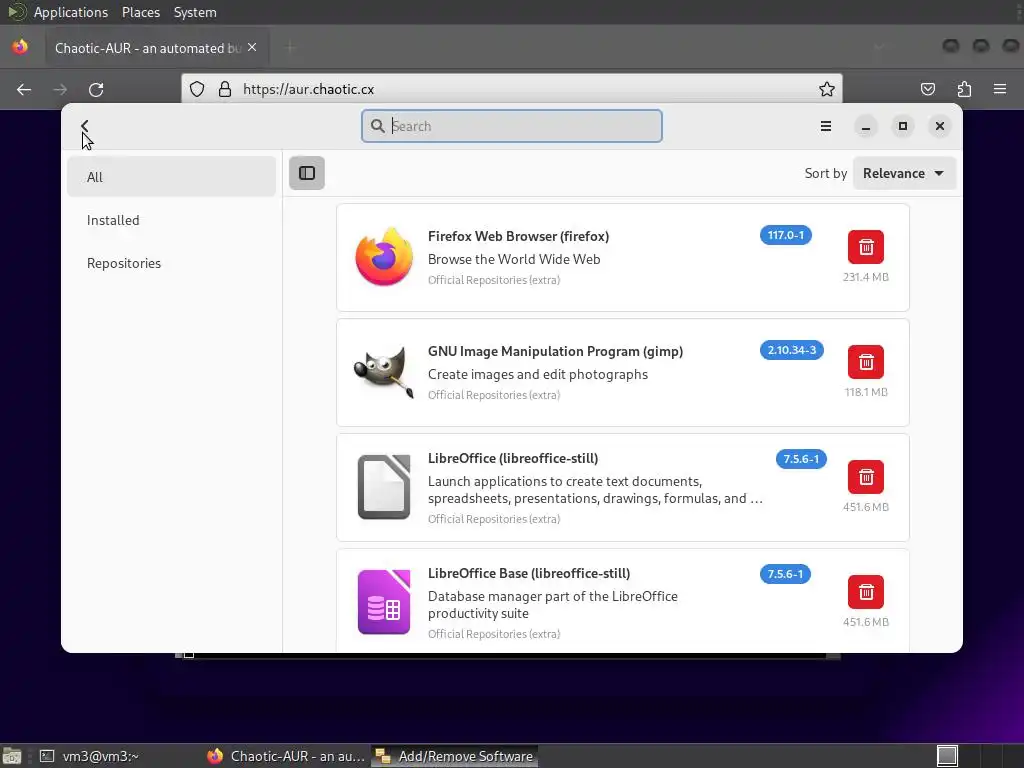Open the Applications menu in top panel
1024x768 pixels.
(x=71, y=12)
